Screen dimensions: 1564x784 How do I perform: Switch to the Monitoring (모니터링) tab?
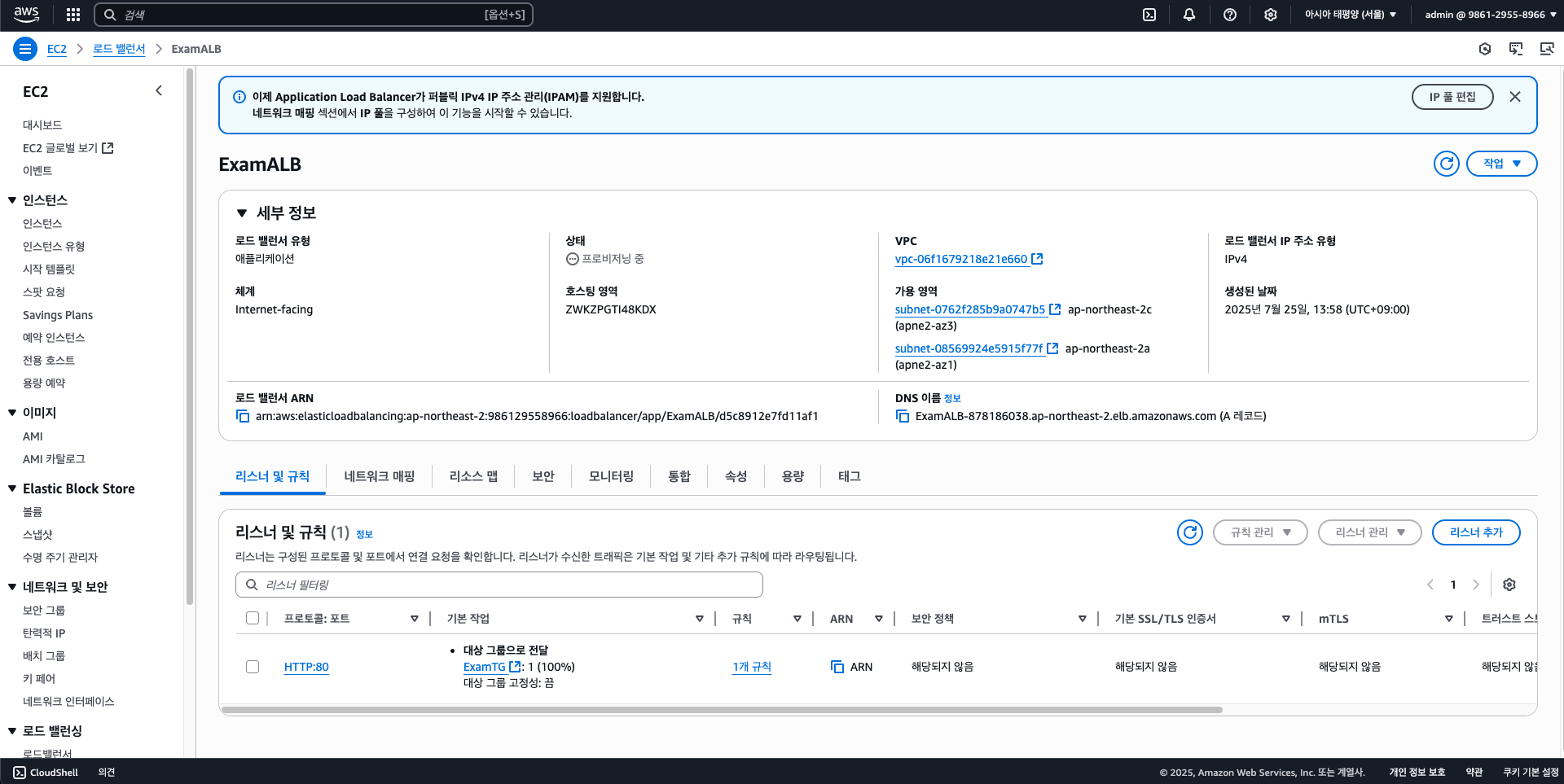611,476
